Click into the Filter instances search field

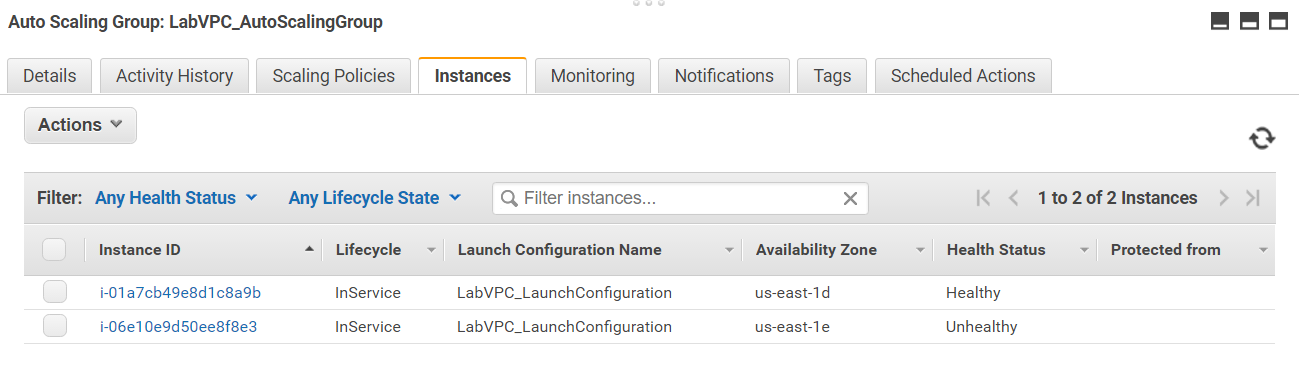point(680,198)
